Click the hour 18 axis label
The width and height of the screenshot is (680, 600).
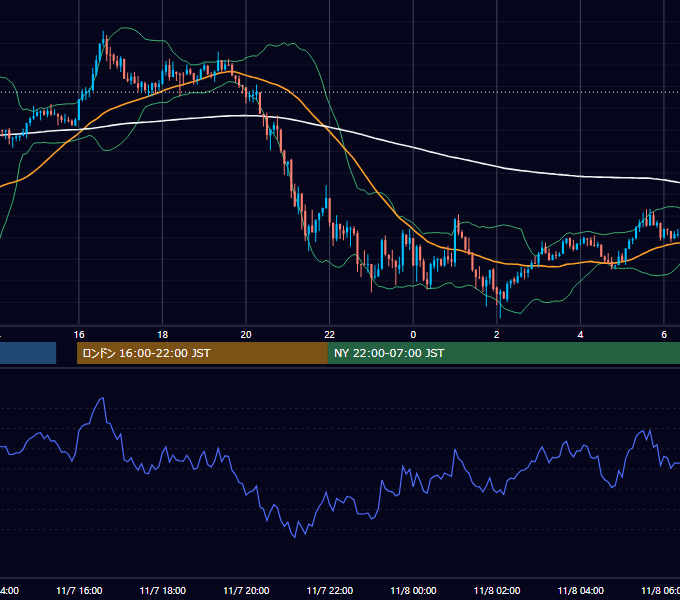click(163, 335)
